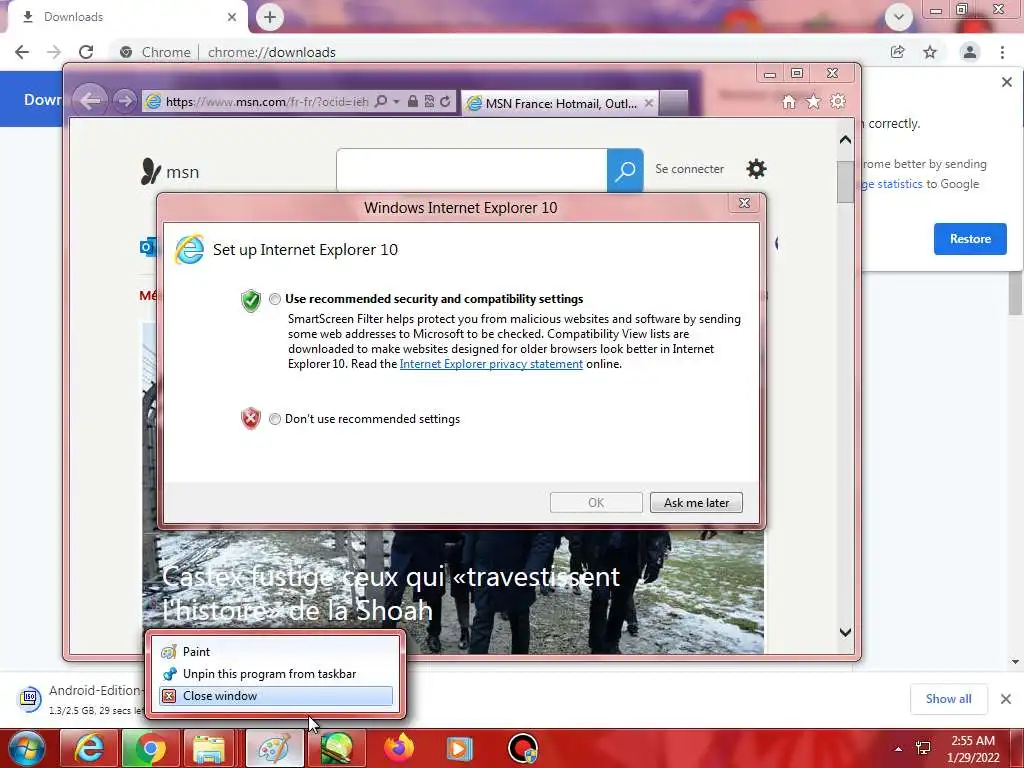Click the Firefox taskbar icon

(x=398, y=748)
